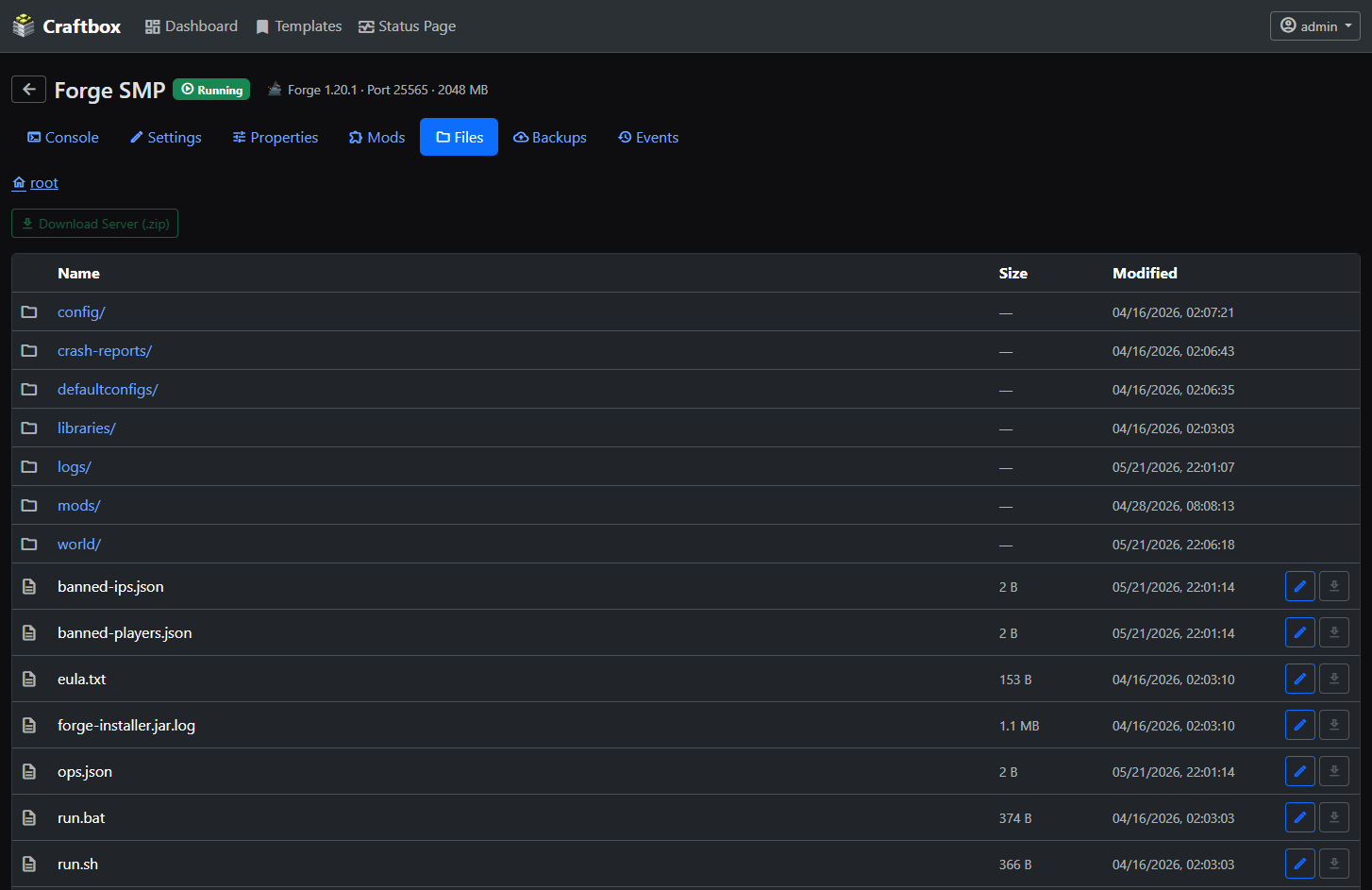The image size is (1372, 890).
Task: Switch to the Mods tab
Action: pos(376,138)
